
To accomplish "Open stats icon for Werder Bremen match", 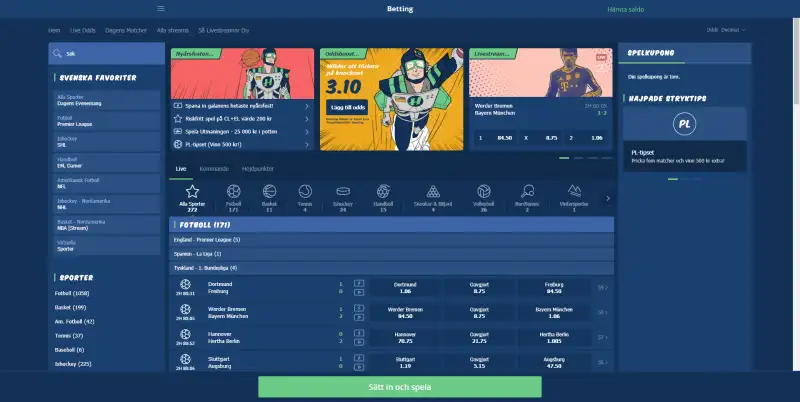I will 359,308.
